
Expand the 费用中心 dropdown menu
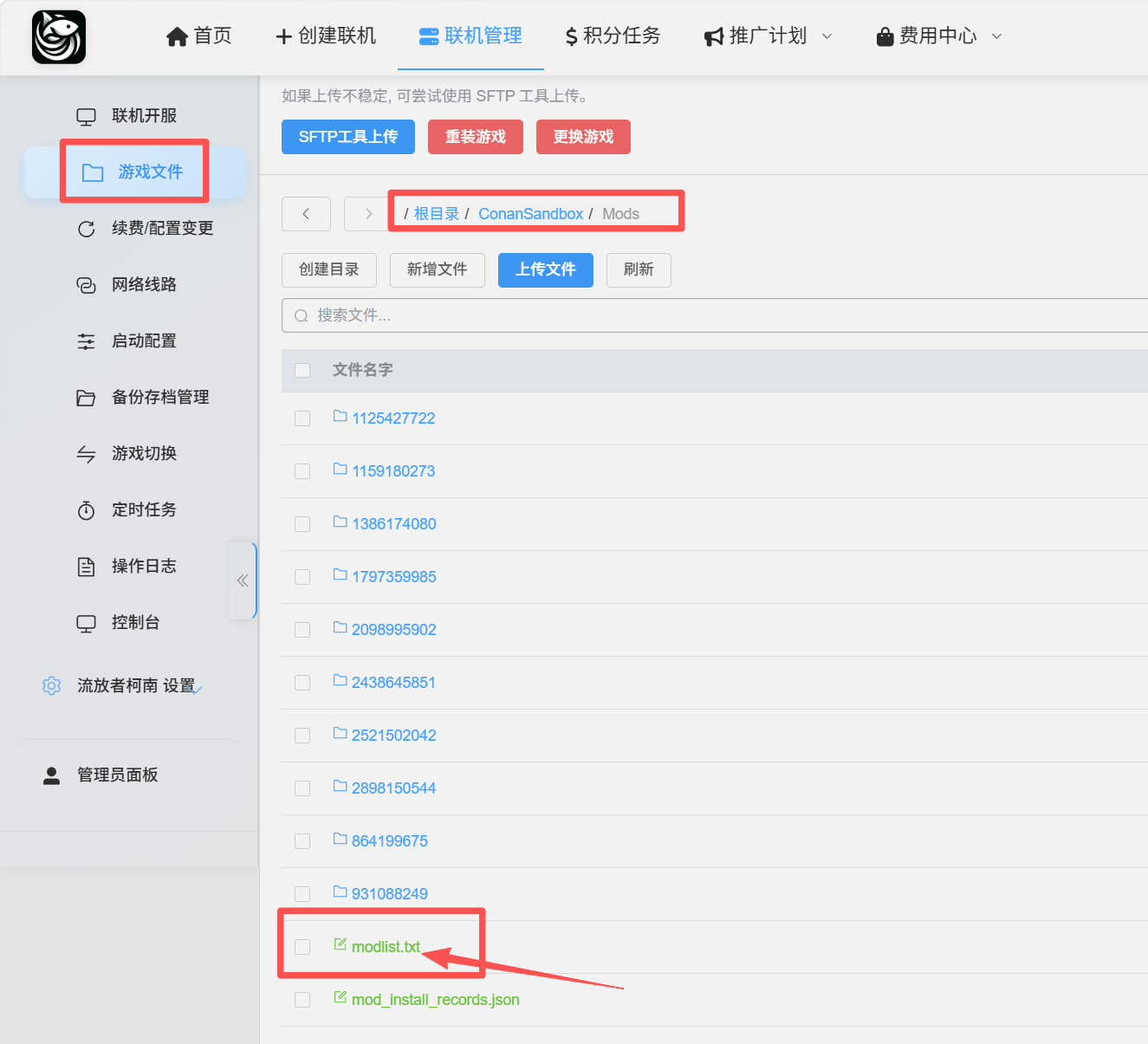pos(939,36)
